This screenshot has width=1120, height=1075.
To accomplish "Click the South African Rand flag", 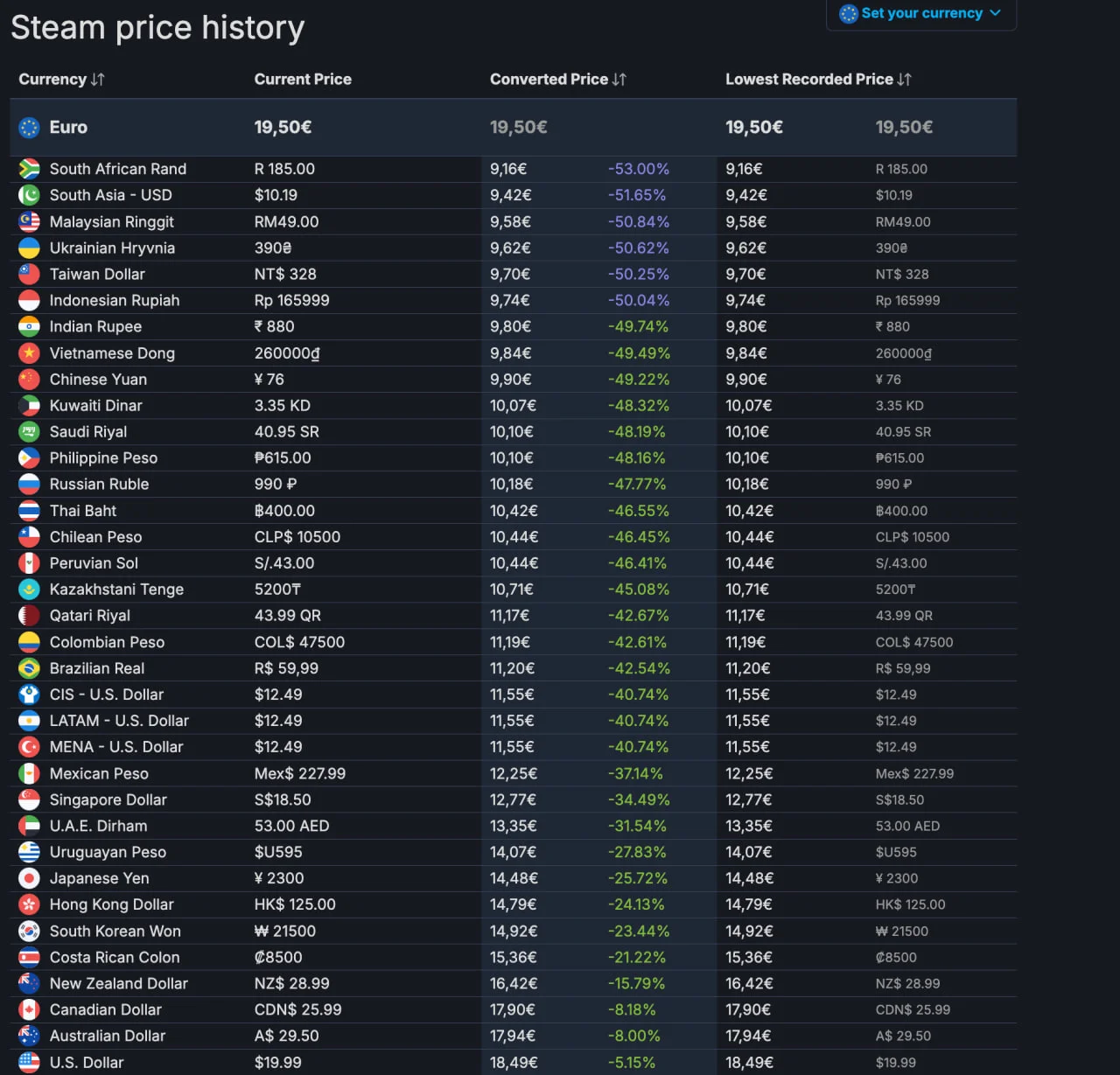I will click(x=30, y=169).
